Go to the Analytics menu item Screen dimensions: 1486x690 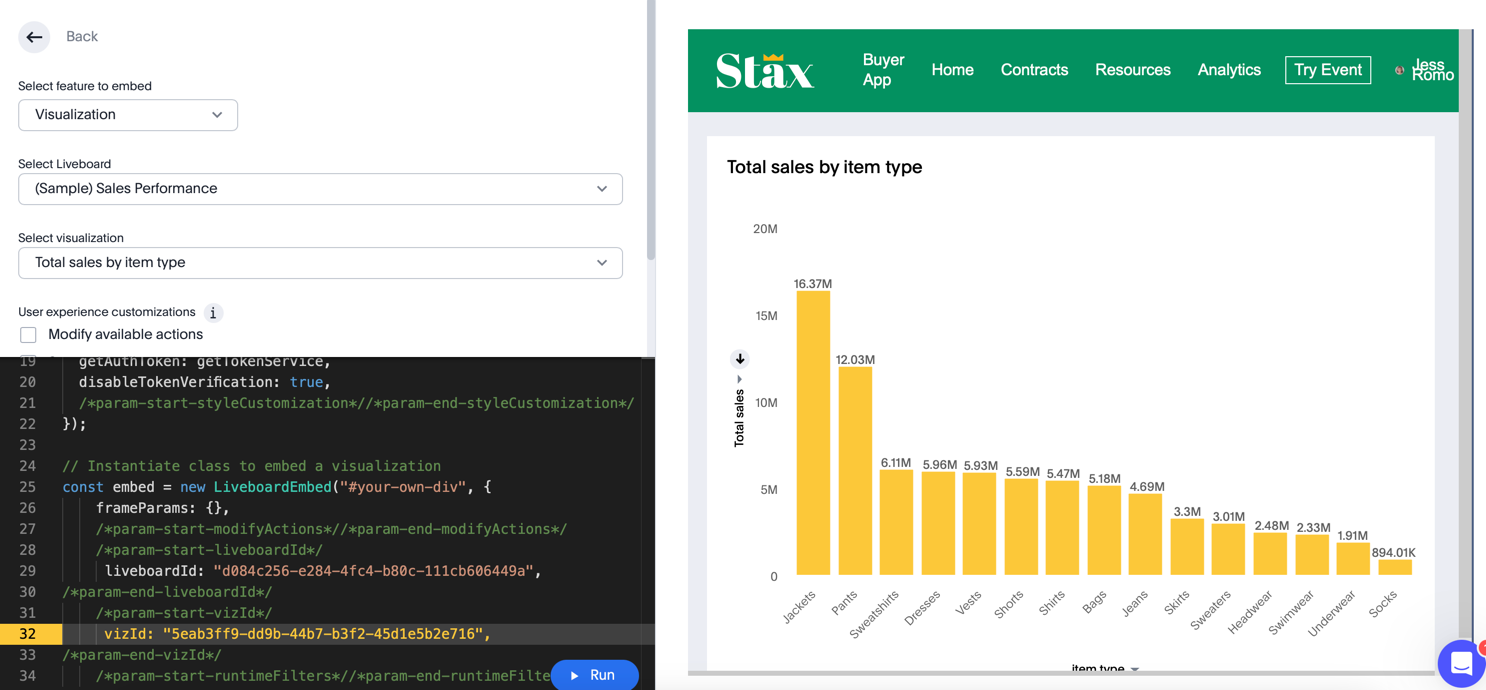tap(1229, 70)
